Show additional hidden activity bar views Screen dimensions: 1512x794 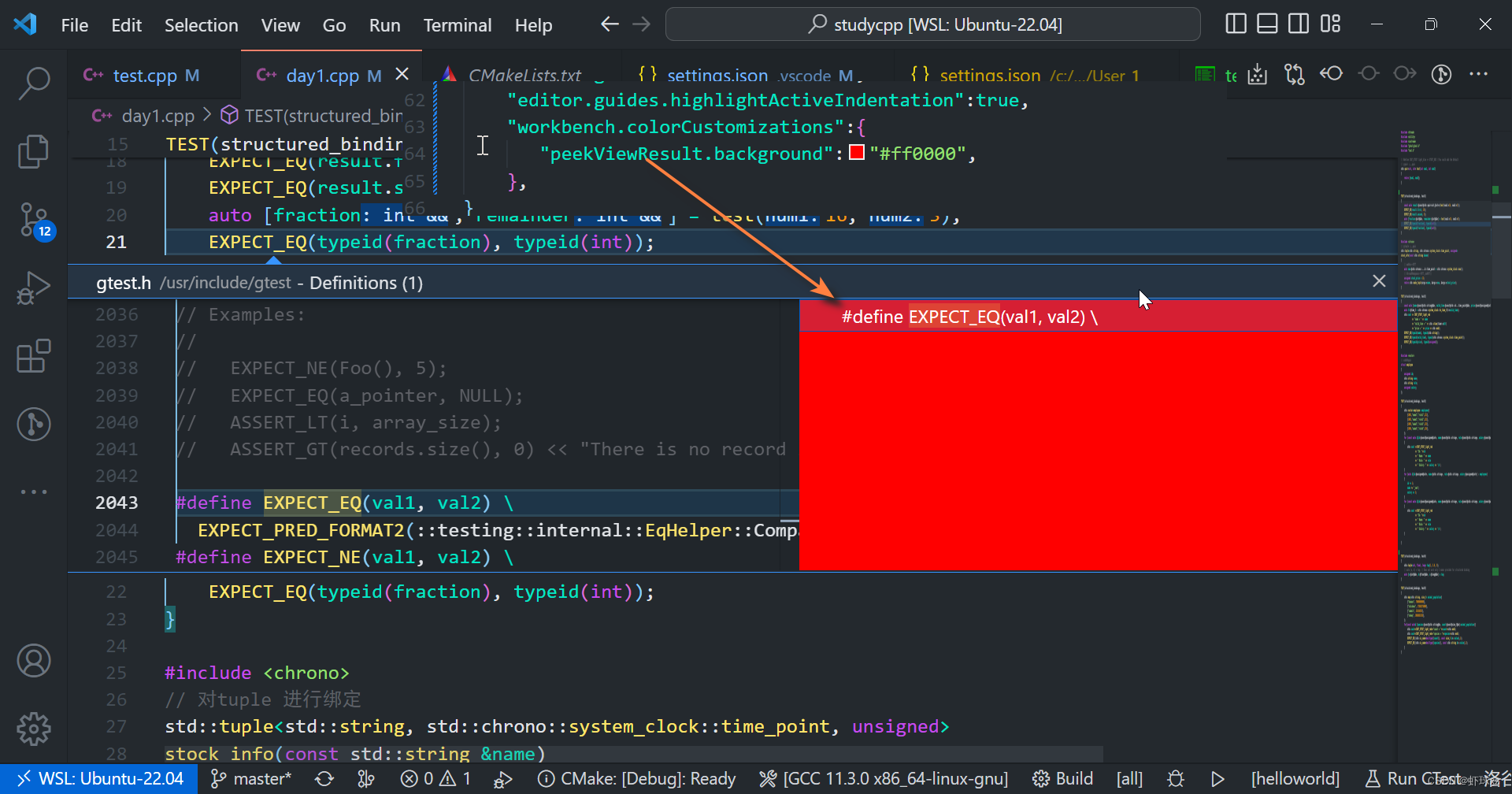point(34,492)
